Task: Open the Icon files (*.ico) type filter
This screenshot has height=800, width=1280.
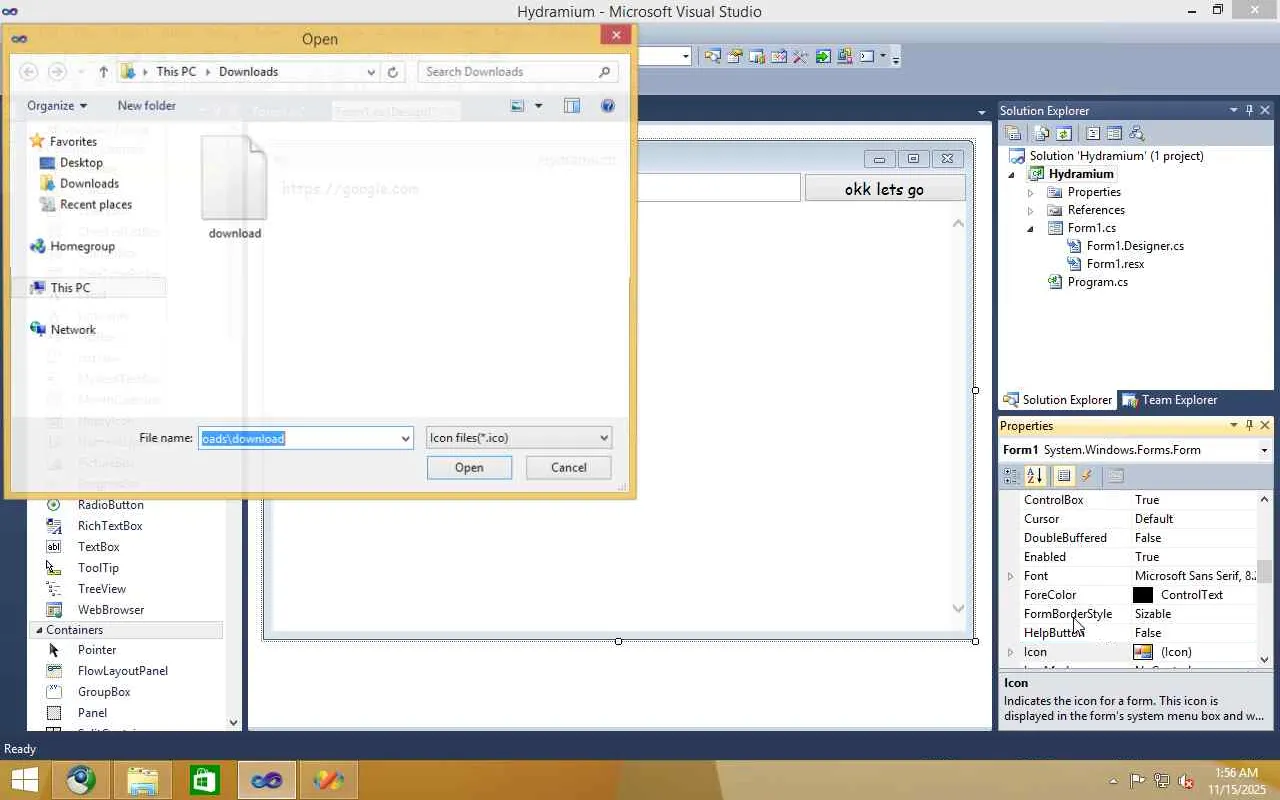Action: click(519, 438)
